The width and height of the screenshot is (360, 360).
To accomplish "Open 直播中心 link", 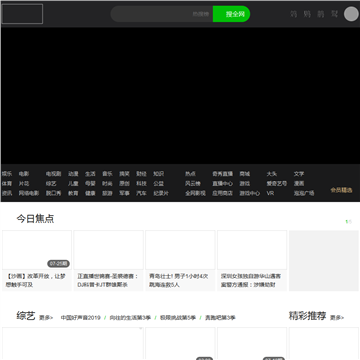I will point(222,184).
